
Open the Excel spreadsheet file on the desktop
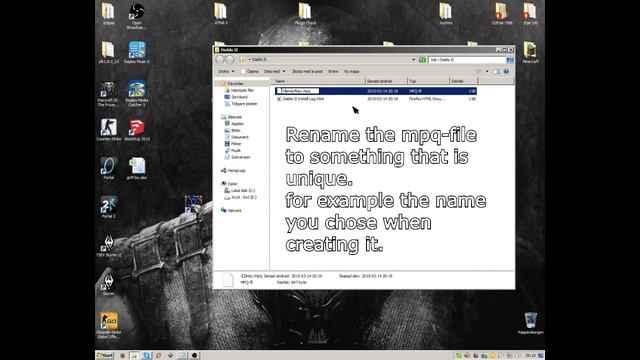(137, 168)
